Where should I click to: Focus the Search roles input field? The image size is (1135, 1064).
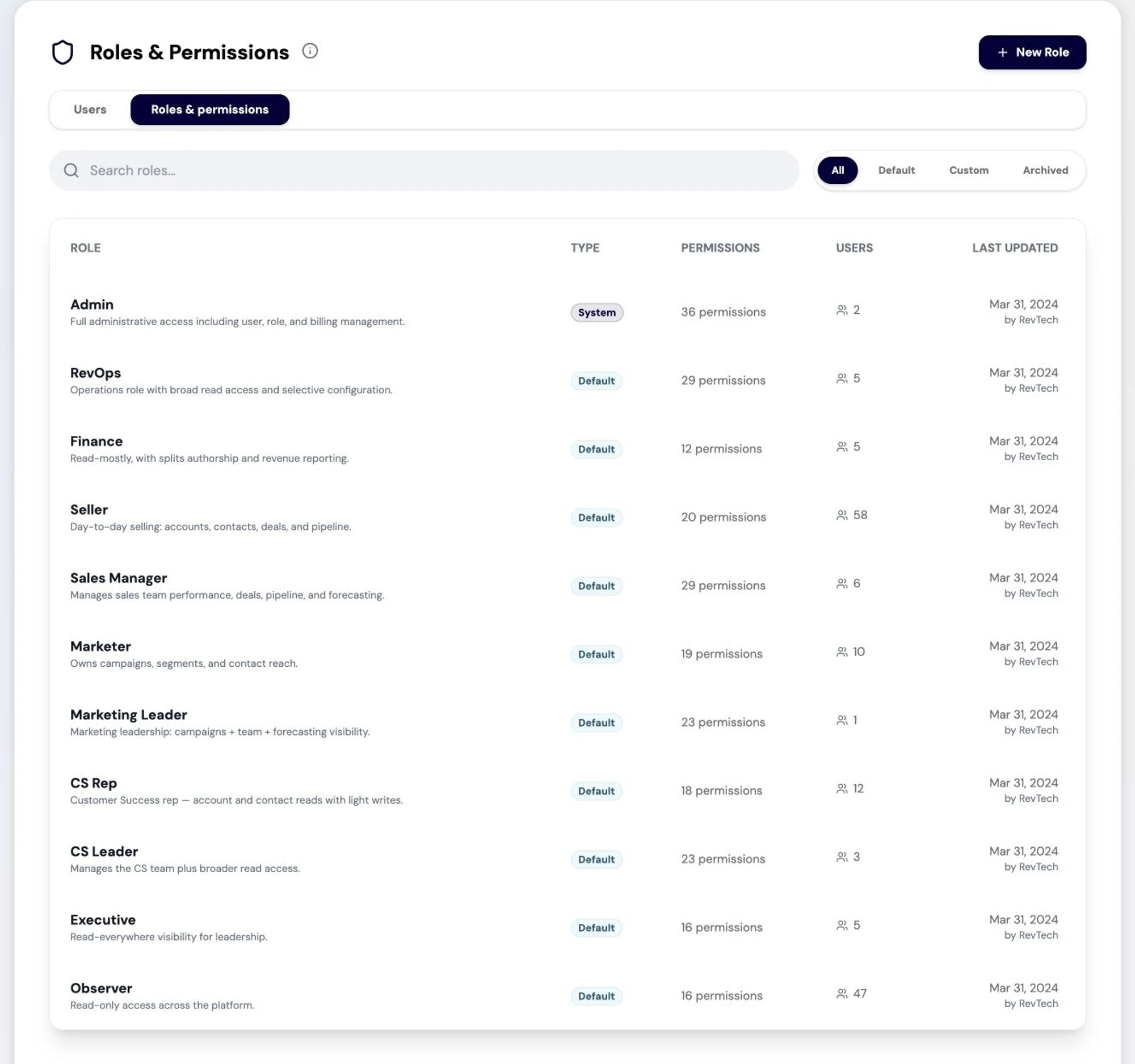[x=424, y=170]
